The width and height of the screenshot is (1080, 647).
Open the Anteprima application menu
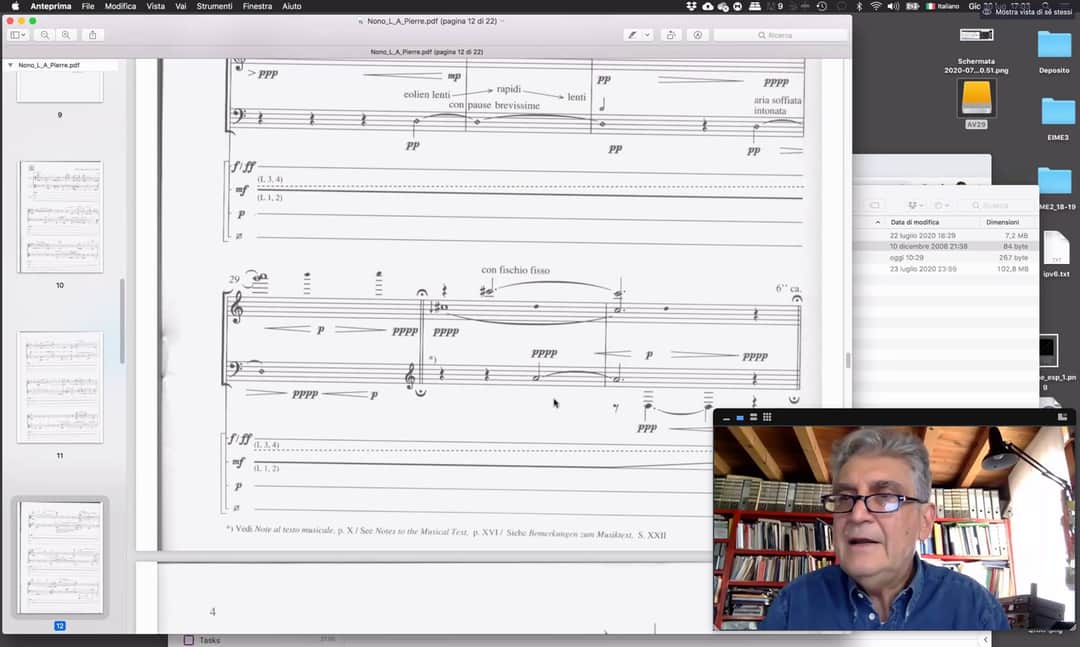coord(50,6)
